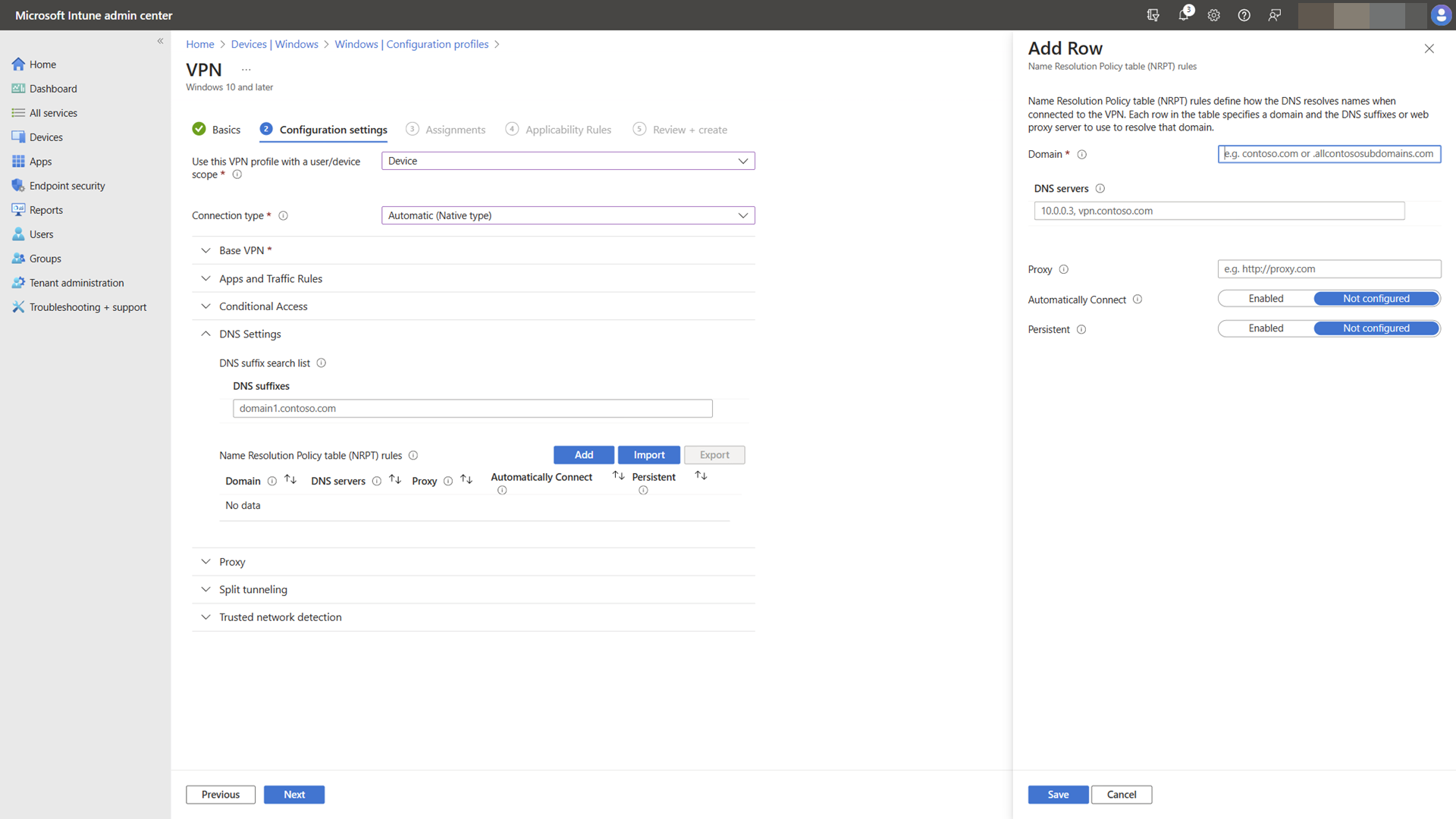Collapse the left navigation sidebar
This screenshot has width=1456, height=819.
click(160, 41)
